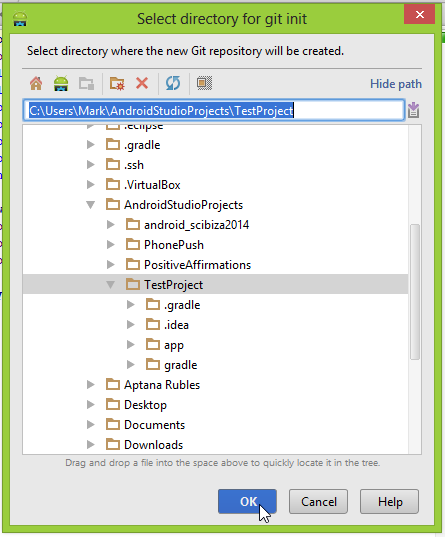Expand the .idea folder

click(x=131, y=324)
